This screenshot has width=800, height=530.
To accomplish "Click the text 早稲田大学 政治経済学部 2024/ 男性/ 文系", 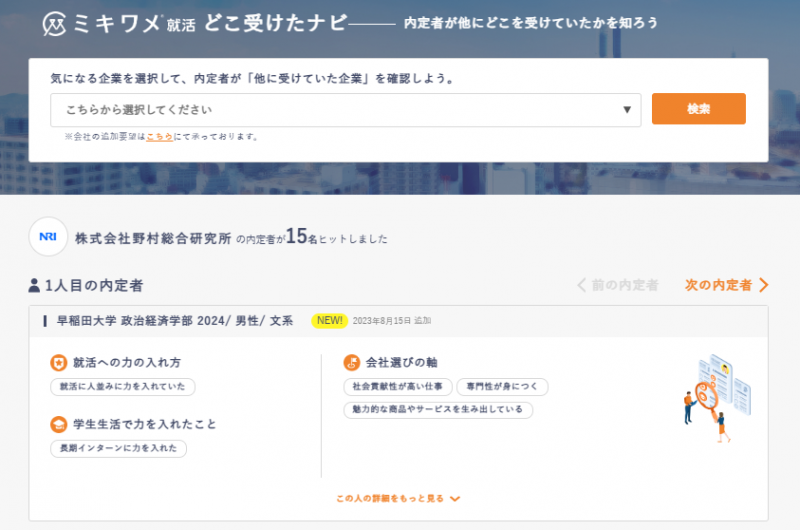I will click(x=174, y=321).
